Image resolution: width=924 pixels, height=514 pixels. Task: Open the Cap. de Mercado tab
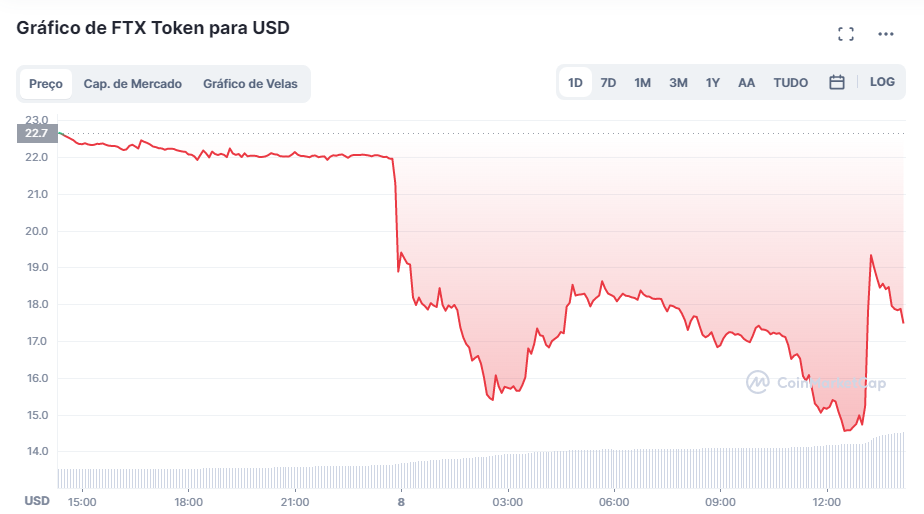[133, 84]
